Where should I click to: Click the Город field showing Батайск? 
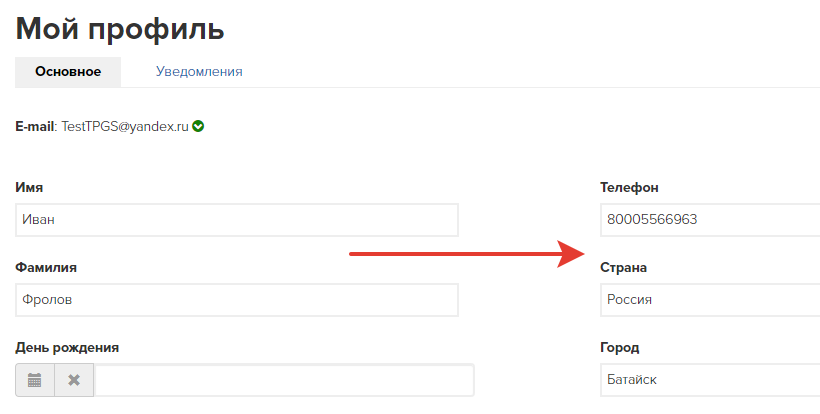pos(710,380)
